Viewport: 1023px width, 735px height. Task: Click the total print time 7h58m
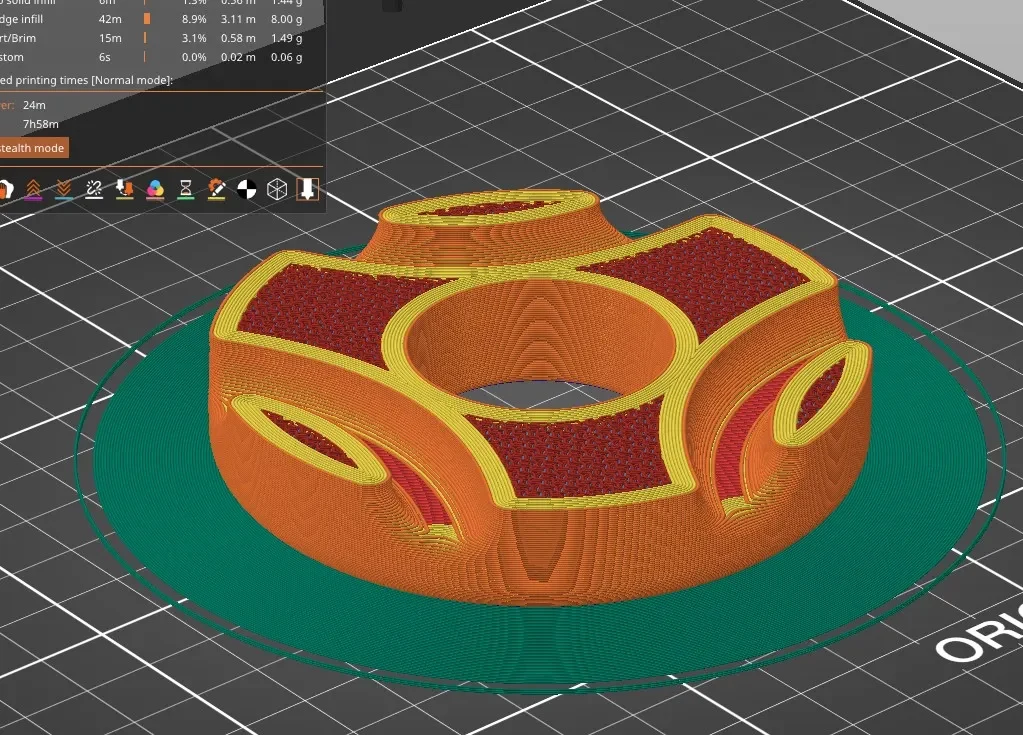(x=41, y=124)
